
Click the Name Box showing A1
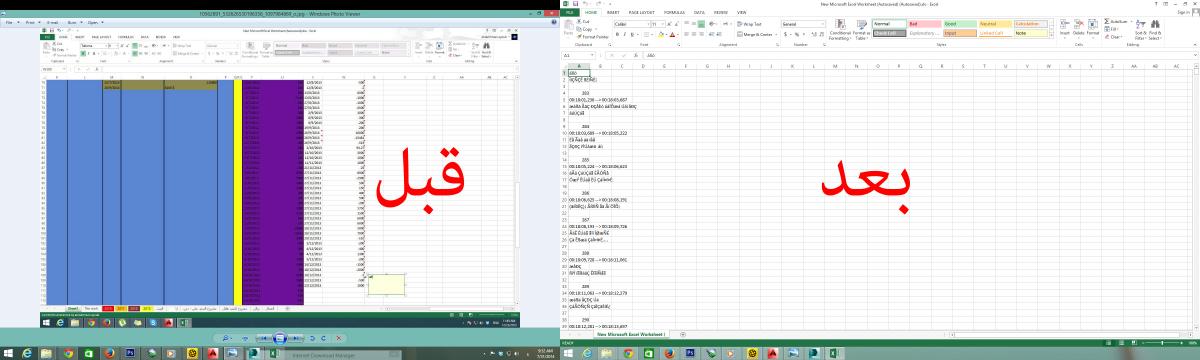pos(577,55)
